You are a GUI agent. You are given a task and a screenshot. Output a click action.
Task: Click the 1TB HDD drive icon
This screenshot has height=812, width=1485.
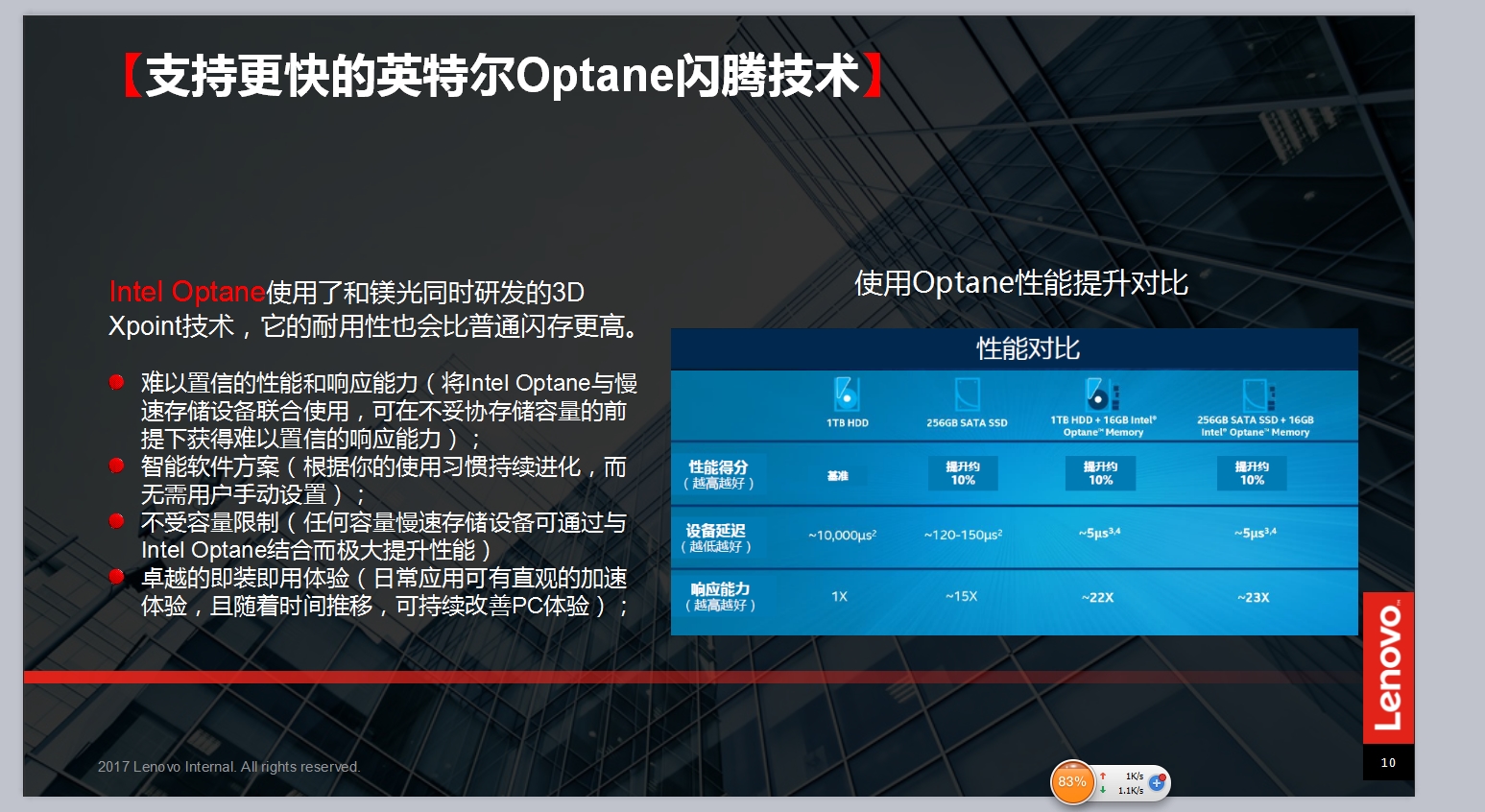(847, 394)
